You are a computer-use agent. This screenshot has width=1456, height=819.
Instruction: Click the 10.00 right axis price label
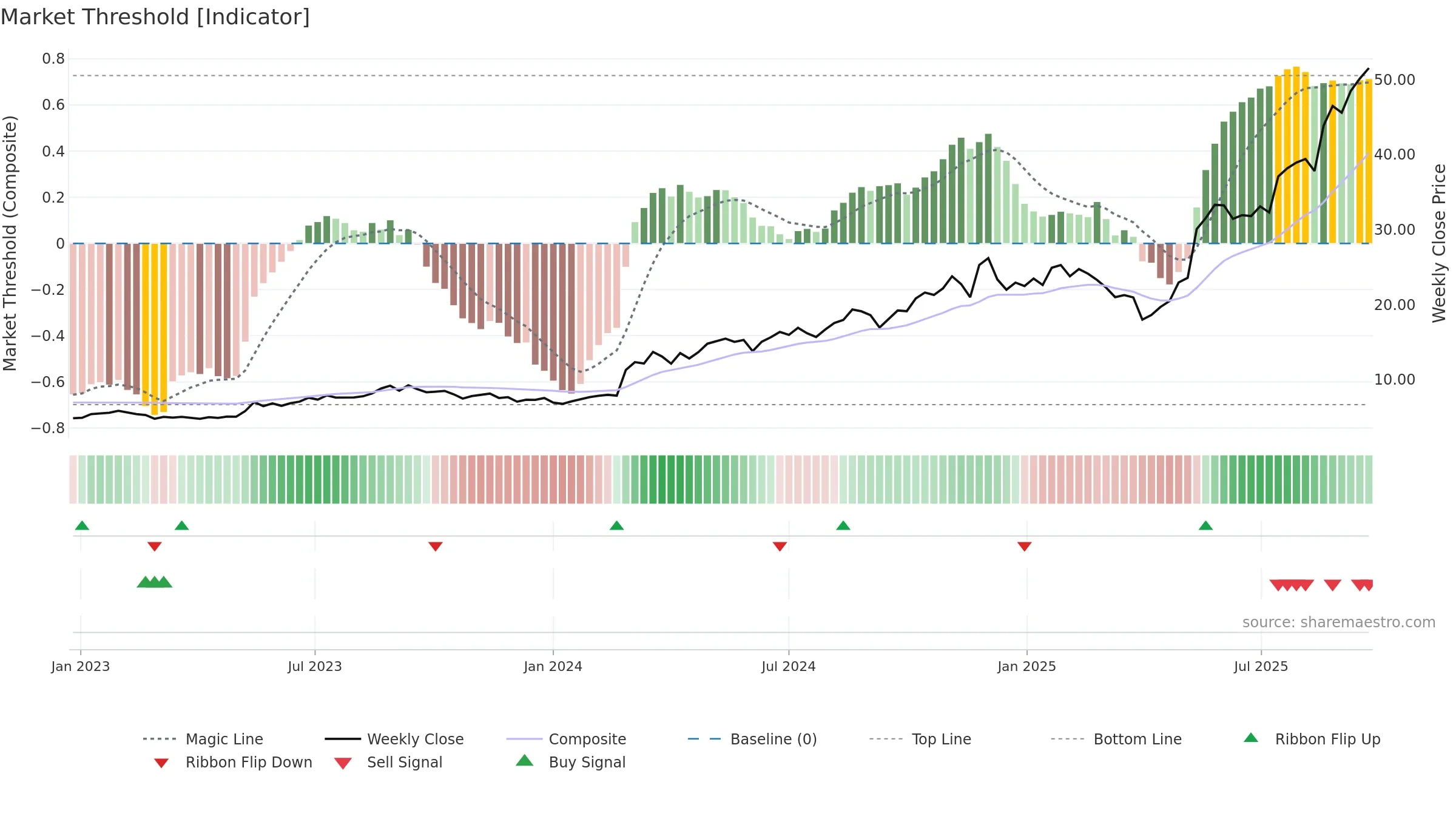pos(1395,380)
